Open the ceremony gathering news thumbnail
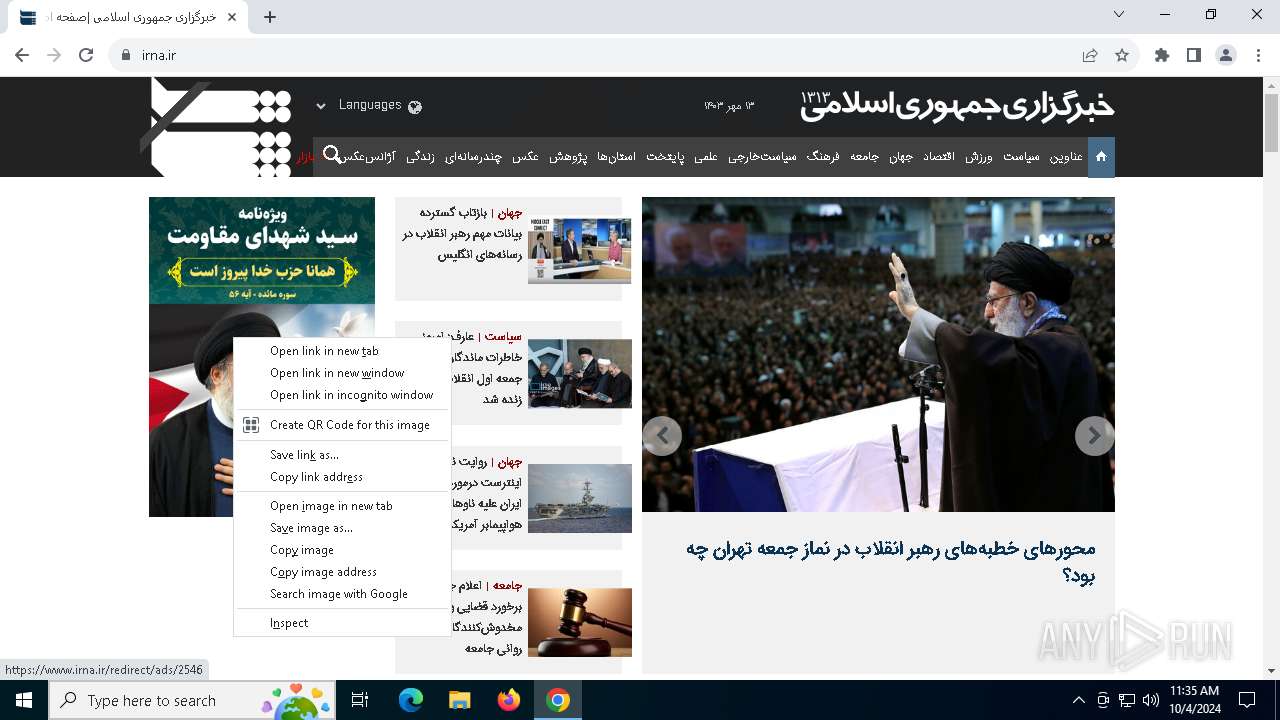The width and height of the screenshot is (1280, 720). point(580,374)
